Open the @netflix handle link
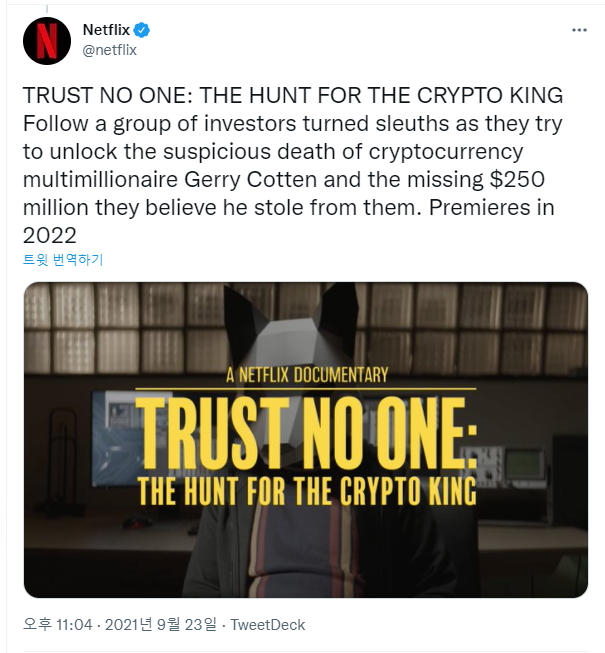 (109, 50)
